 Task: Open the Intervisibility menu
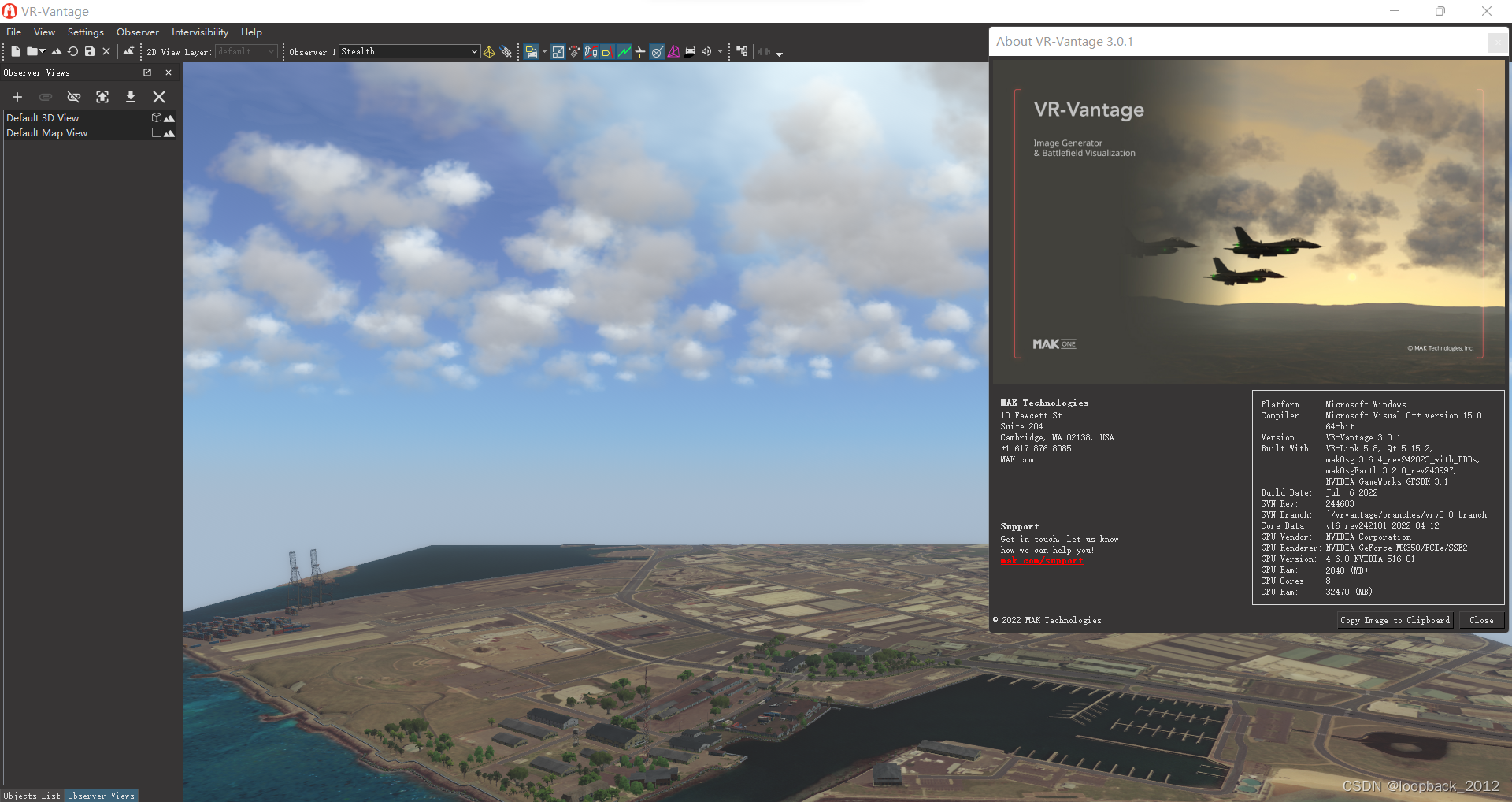coord(199,32)
